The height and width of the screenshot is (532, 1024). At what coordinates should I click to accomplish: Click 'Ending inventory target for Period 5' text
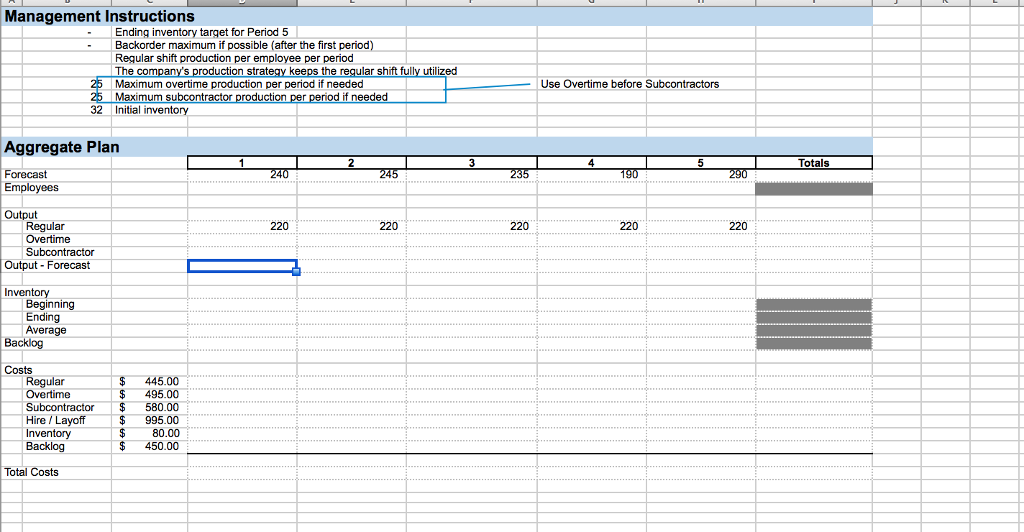[201, 32]
